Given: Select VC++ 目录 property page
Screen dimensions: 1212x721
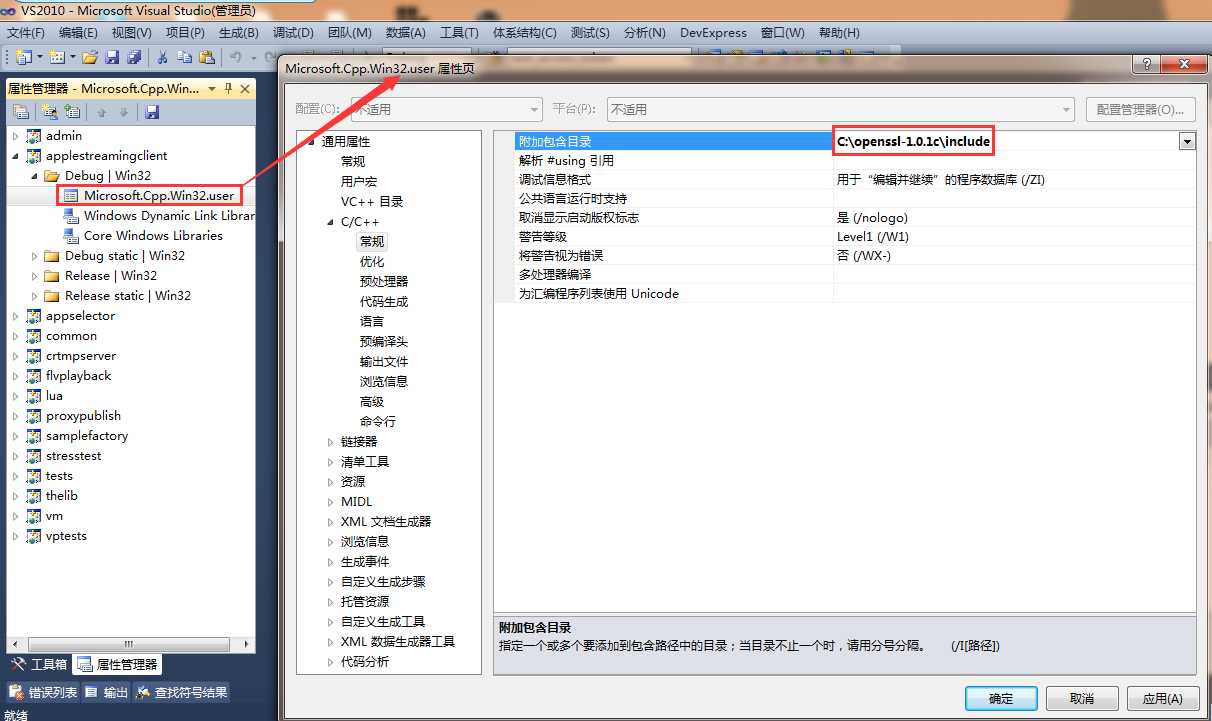Looking at the screenshot, I should (372, 202).
